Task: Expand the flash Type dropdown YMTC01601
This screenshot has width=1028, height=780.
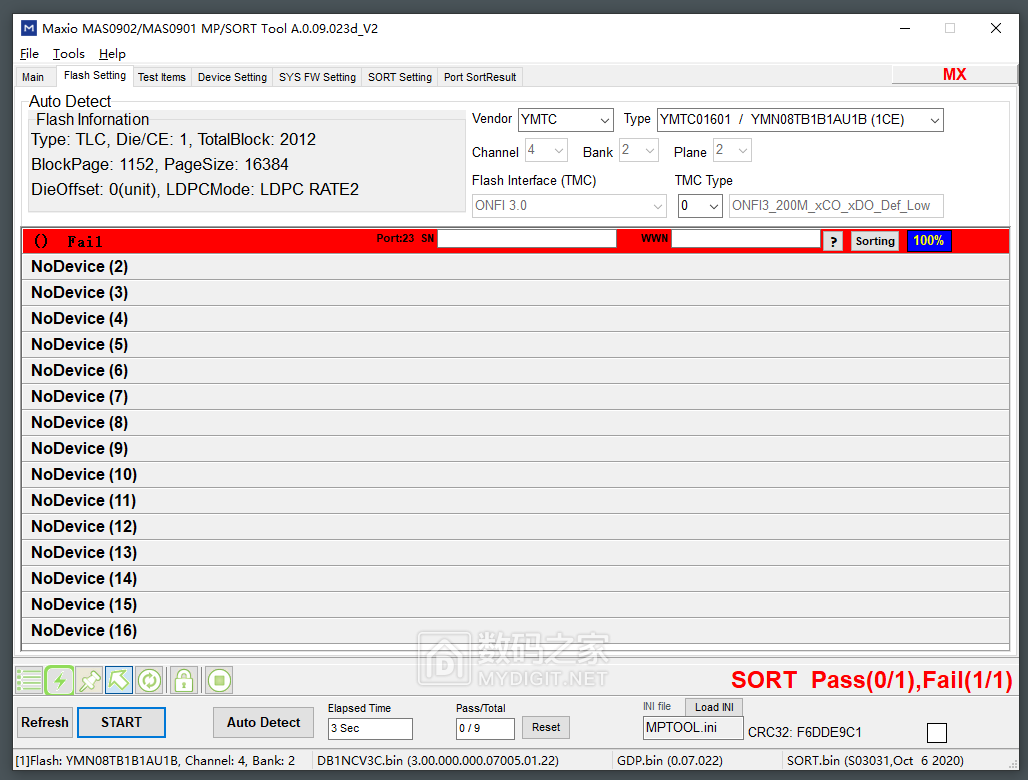Action: coord(800,120)
